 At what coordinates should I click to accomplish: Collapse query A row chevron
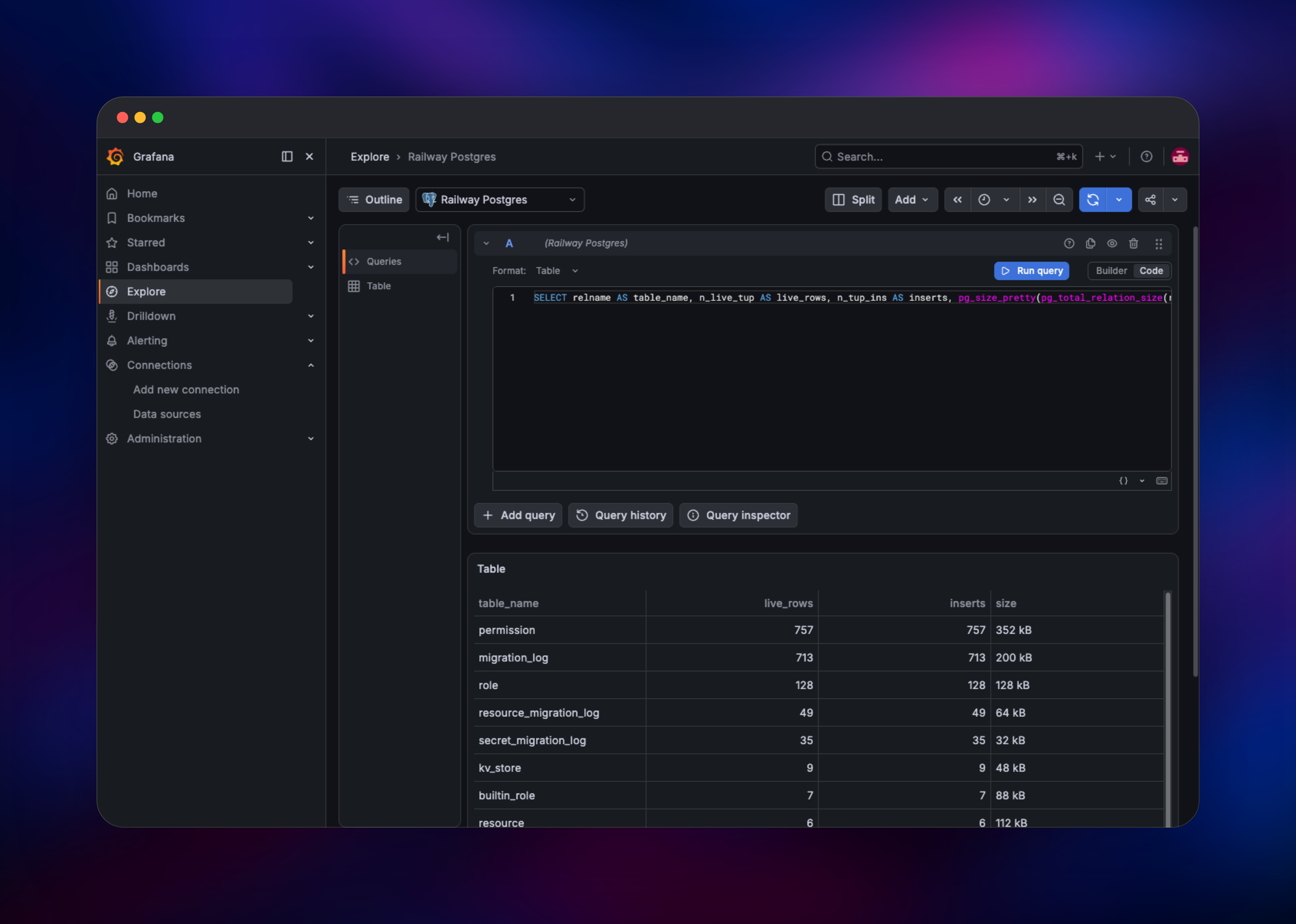486,243
